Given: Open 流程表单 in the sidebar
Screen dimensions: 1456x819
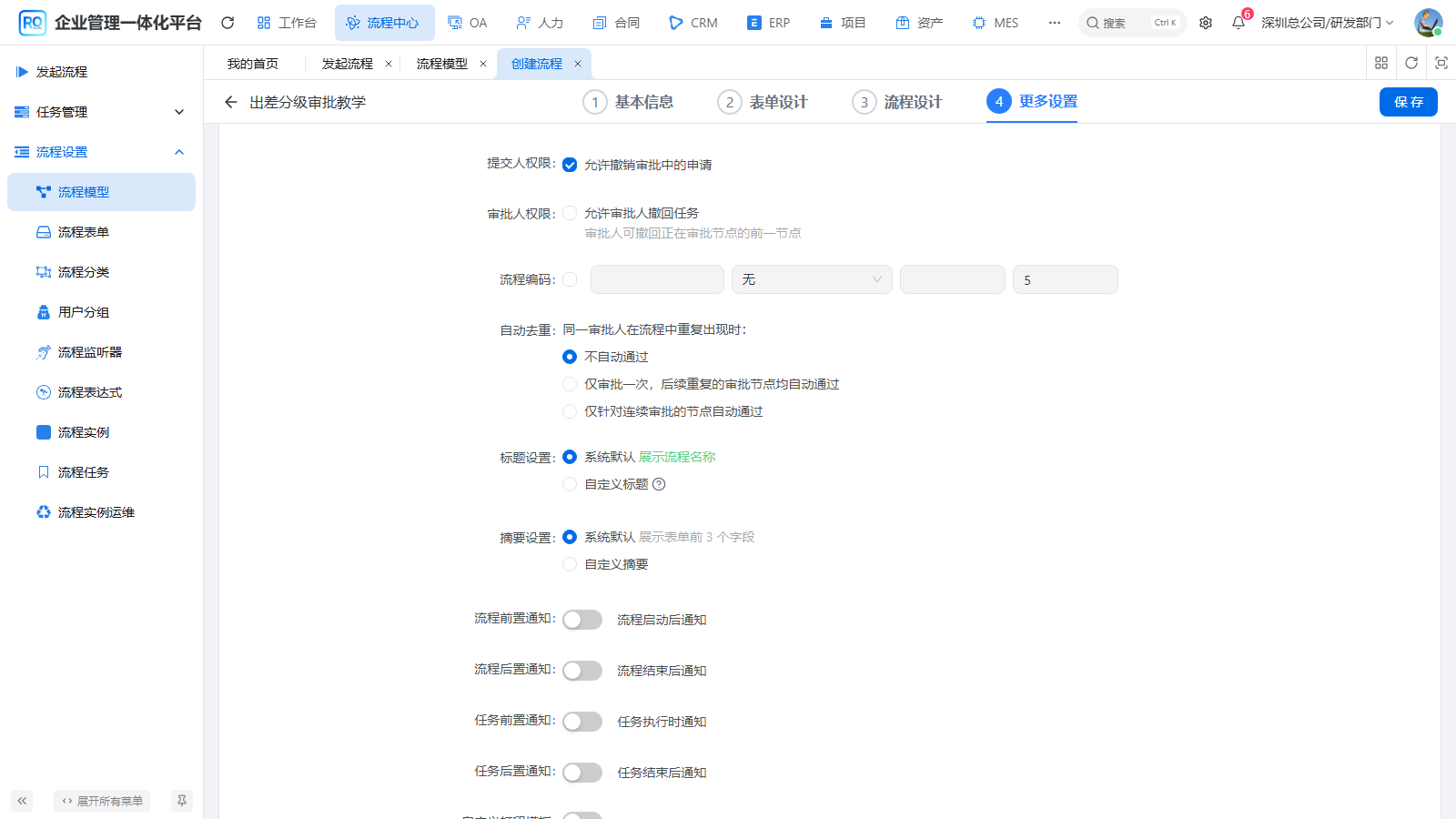Looking at the screenshot, I should tap(101, 232).
